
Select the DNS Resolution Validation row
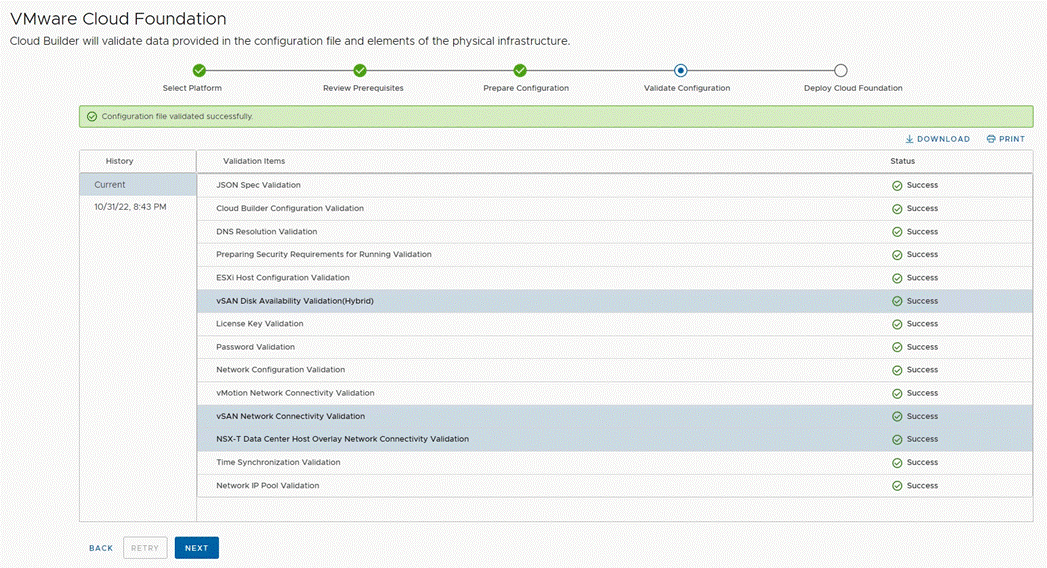[x=615, y=232]
